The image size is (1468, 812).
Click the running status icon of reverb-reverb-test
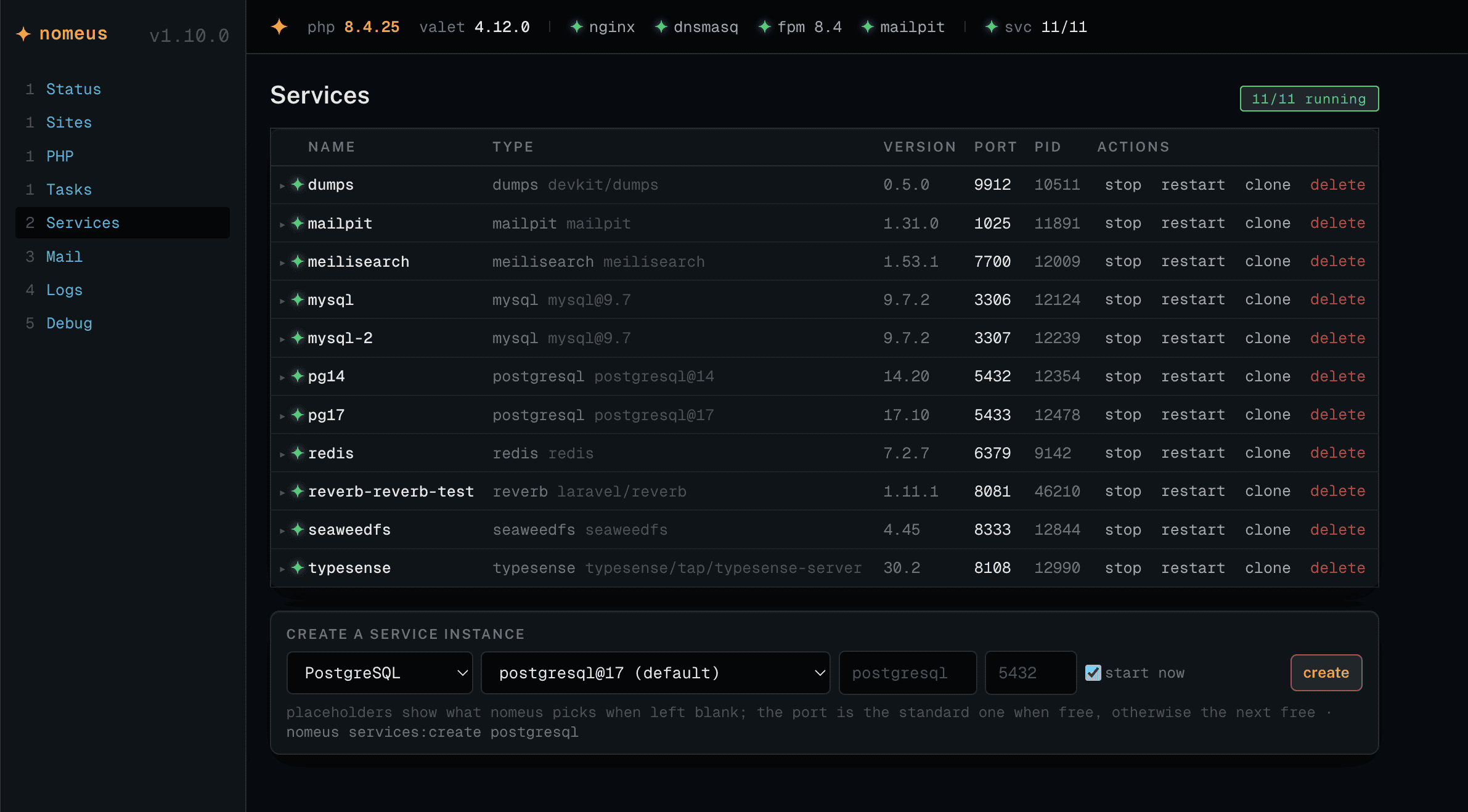pos(298,491)
